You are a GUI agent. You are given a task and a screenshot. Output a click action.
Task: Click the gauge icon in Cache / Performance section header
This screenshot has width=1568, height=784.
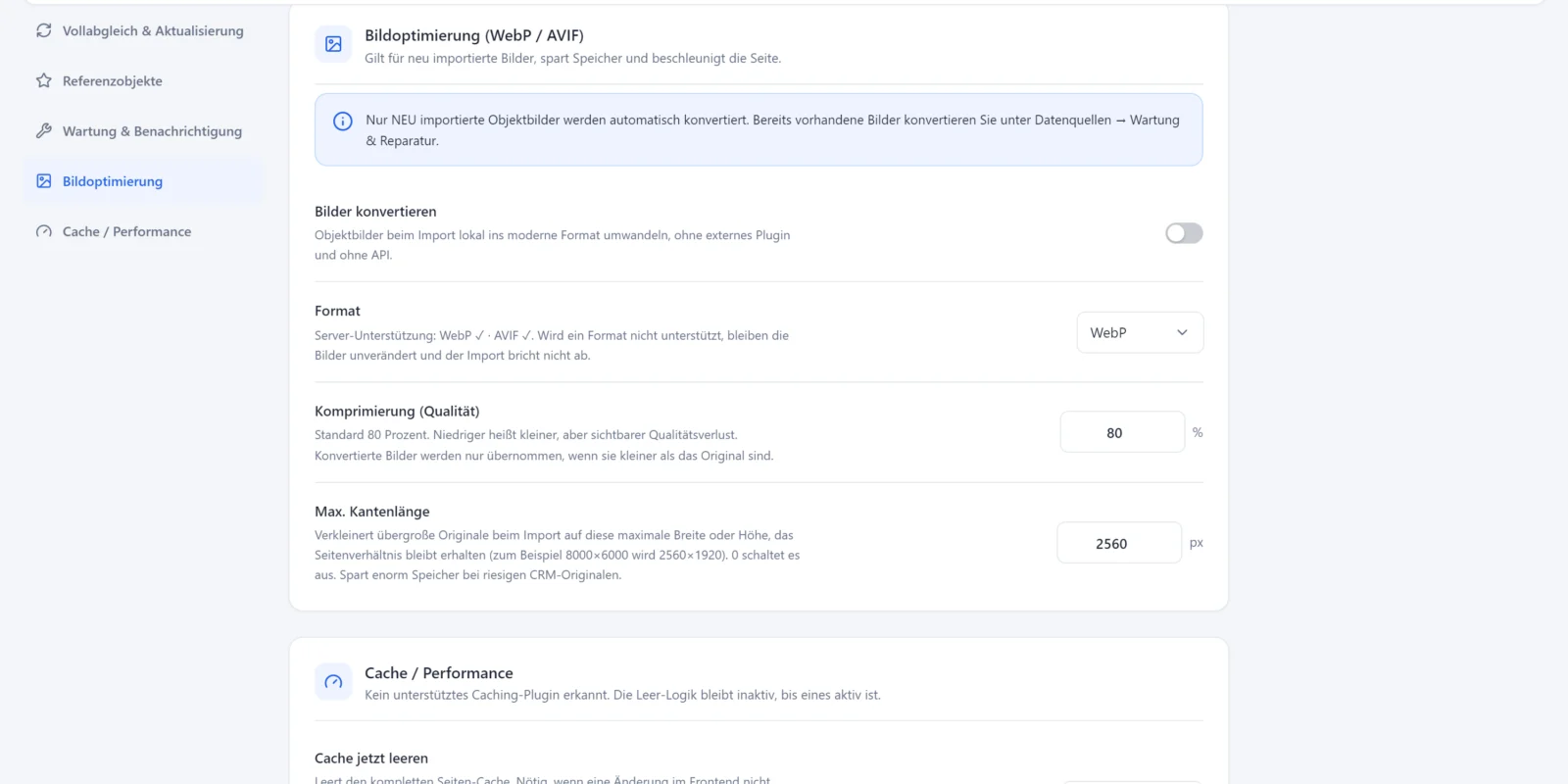[333, 682]
